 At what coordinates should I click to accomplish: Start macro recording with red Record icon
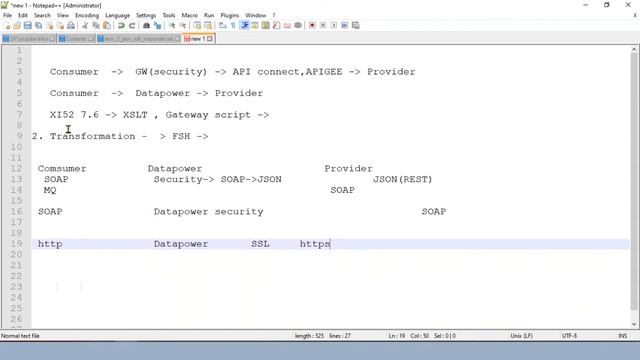point(312,25)
